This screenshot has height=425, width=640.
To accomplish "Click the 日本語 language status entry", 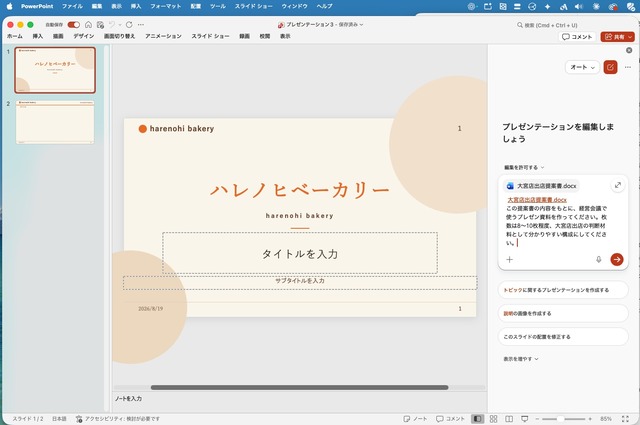I will pos(59,419).
